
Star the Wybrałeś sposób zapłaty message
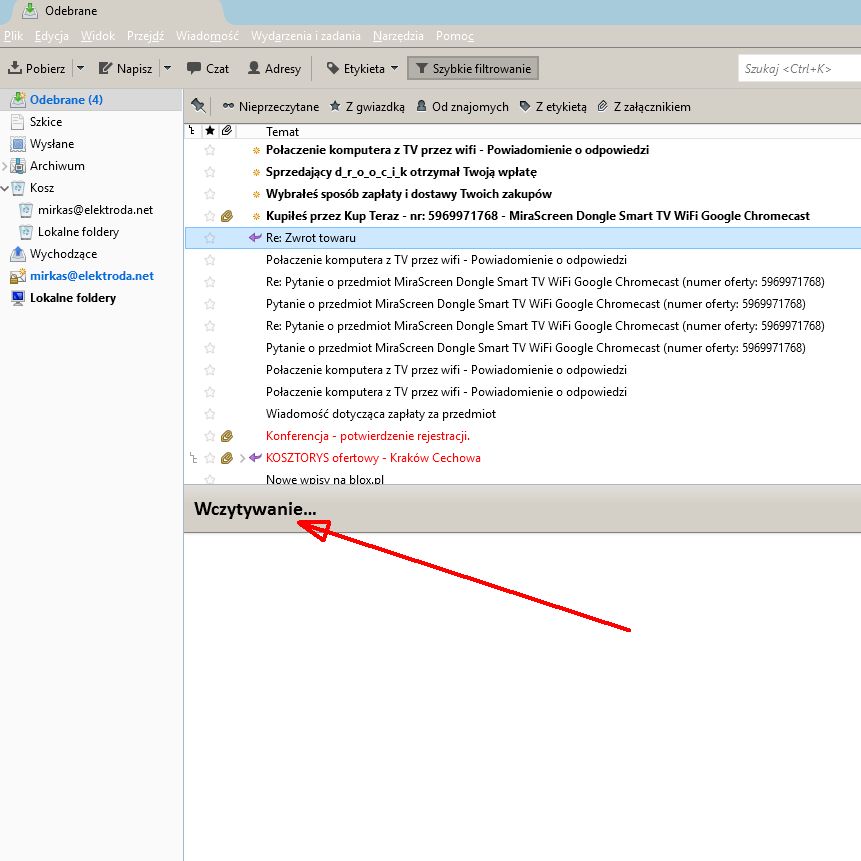210,194
